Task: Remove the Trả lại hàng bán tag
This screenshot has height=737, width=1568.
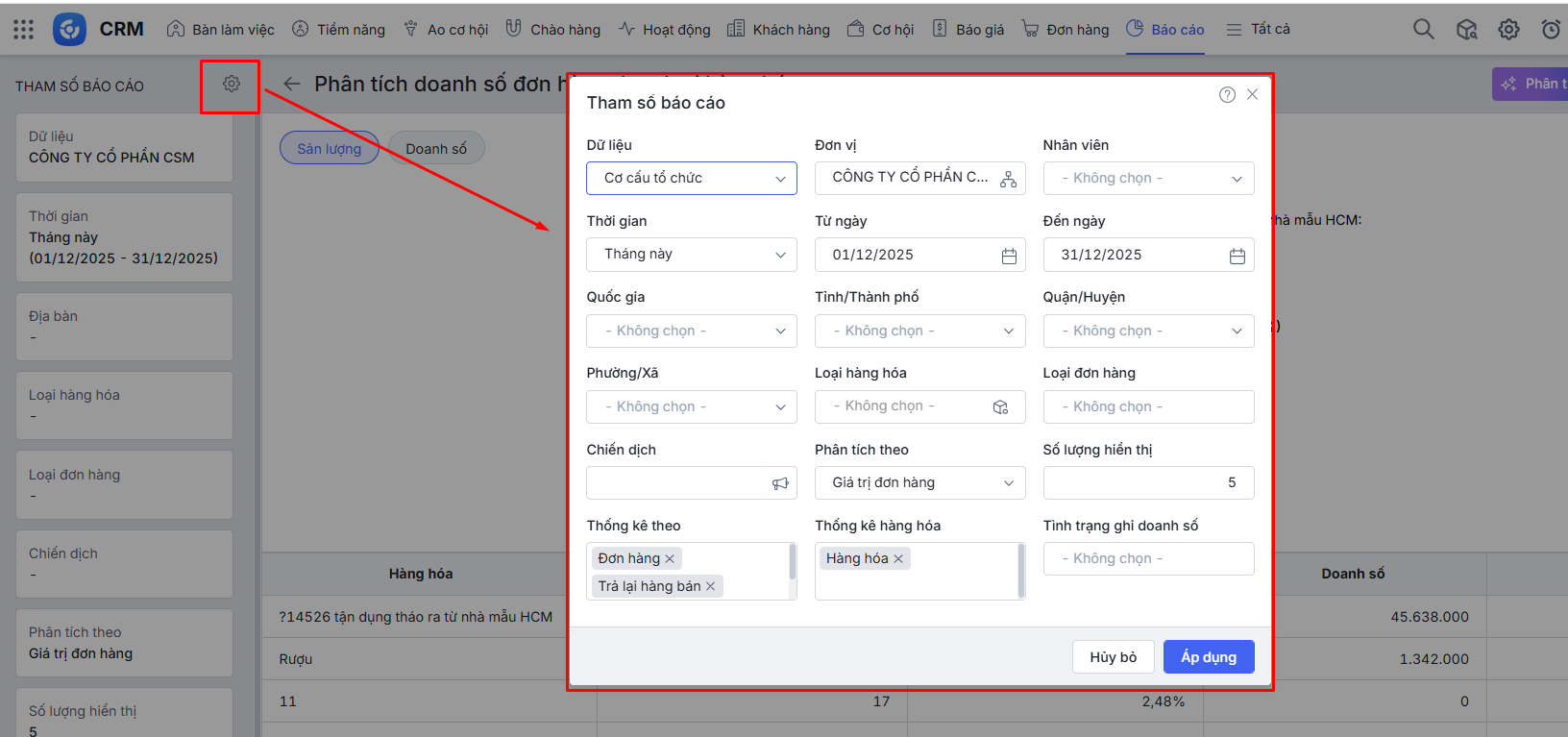Action: click(711, 586)
